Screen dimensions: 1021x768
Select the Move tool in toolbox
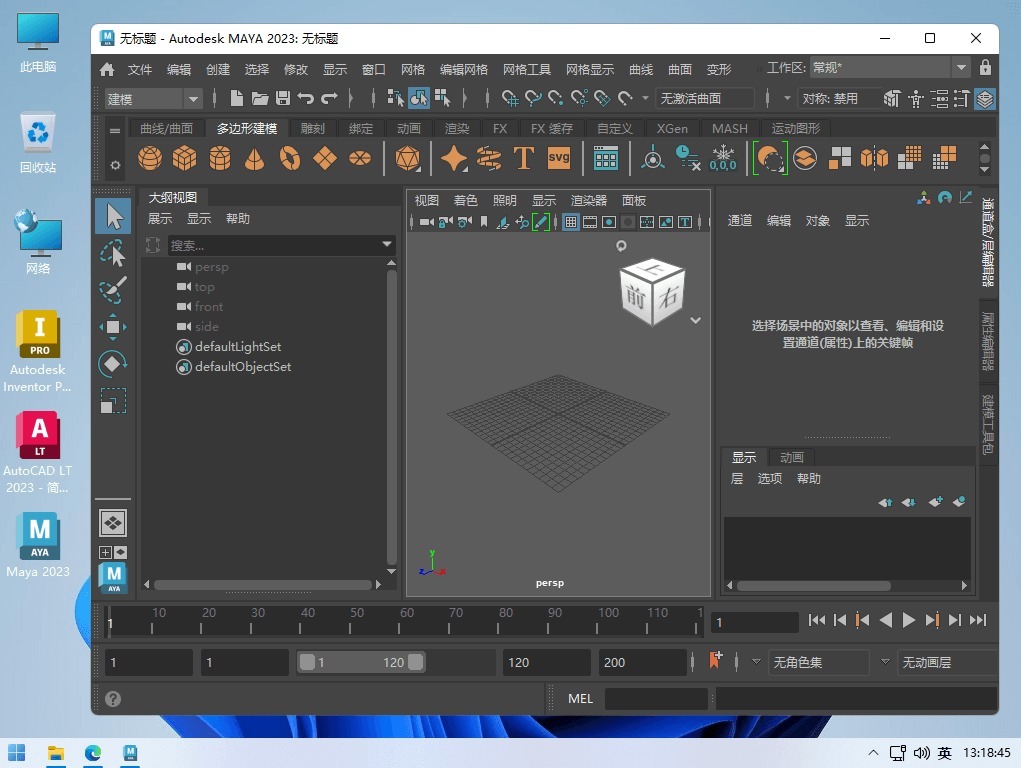tap(113, 327)
